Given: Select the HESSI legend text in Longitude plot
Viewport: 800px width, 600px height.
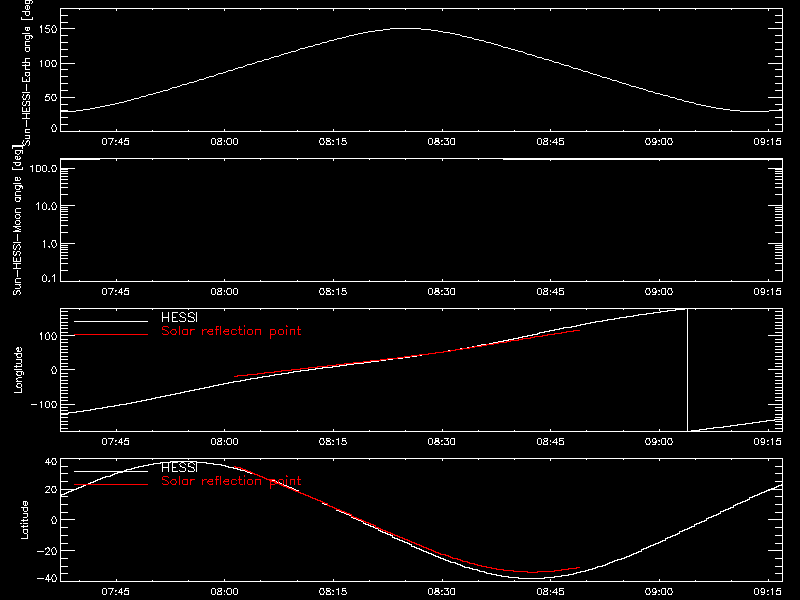Looking at the screenshot, I should click(x=179, y=317).
